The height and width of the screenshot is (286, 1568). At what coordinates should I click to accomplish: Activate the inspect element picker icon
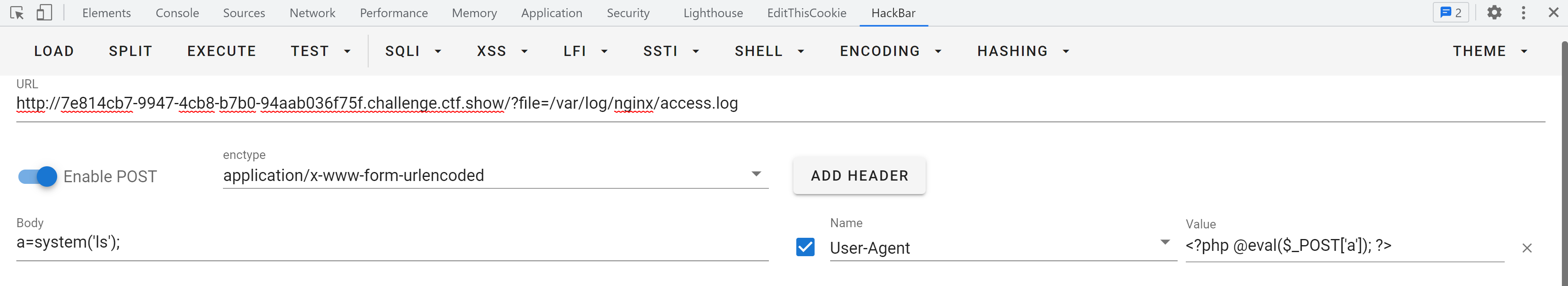17,13
